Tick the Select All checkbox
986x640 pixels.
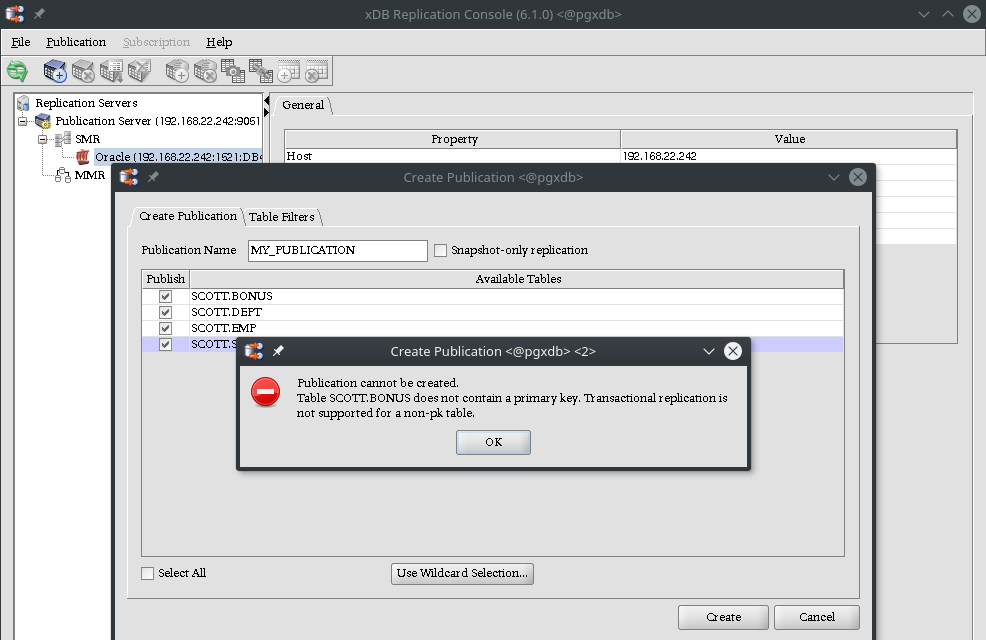pyautogui.click(x=148, y=573)
